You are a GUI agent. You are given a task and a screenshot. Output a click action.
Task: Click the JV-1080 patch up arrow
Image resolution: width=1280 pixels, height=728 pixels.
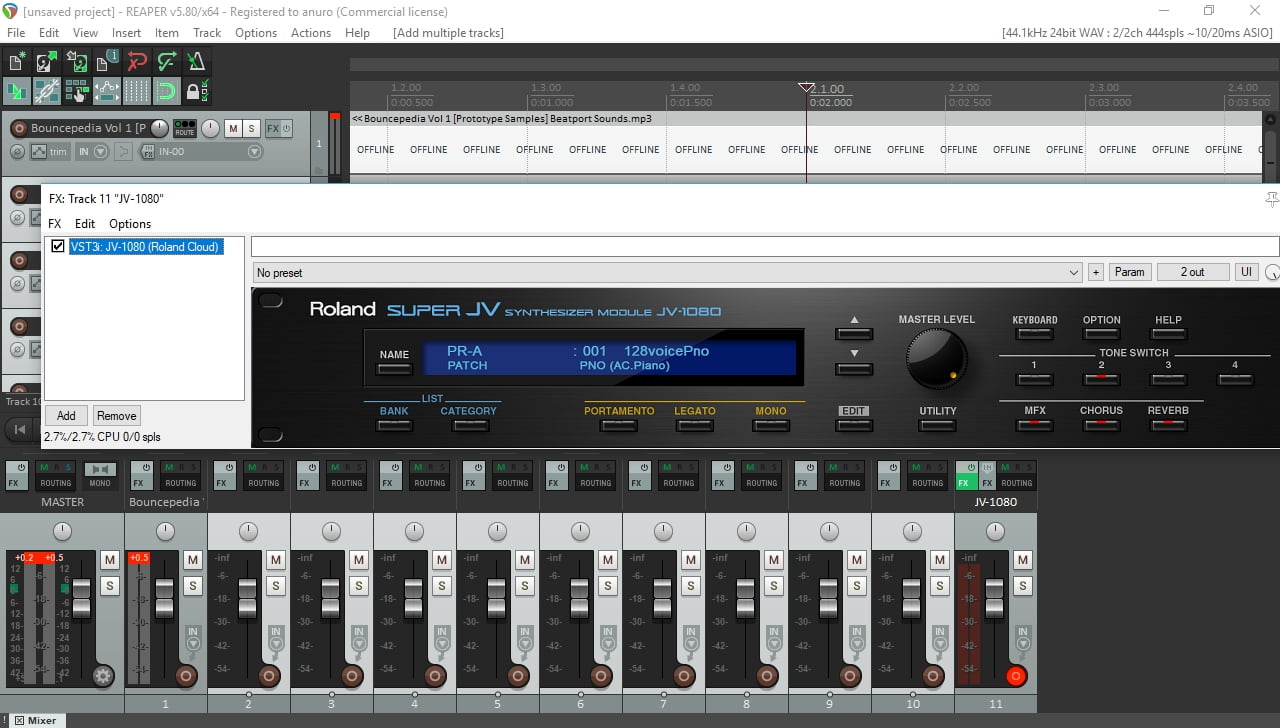(x=854, y=333)
